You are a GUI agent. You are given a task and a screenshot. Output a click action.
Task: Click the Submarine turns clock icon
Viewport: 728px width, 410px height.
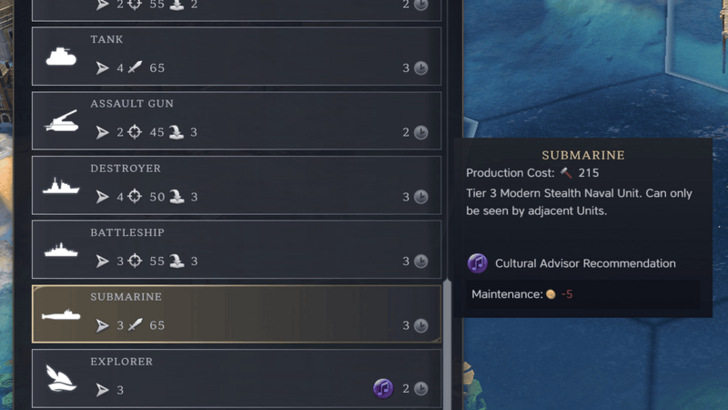pyautogui.click(x=421, y=325)
